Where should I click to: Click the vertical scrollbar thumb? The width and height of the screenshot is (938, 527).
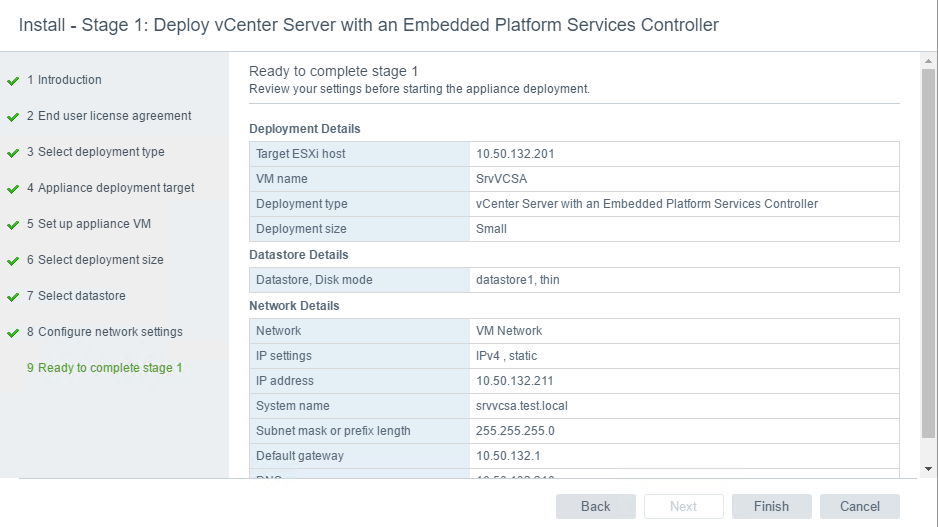point(928,254)
